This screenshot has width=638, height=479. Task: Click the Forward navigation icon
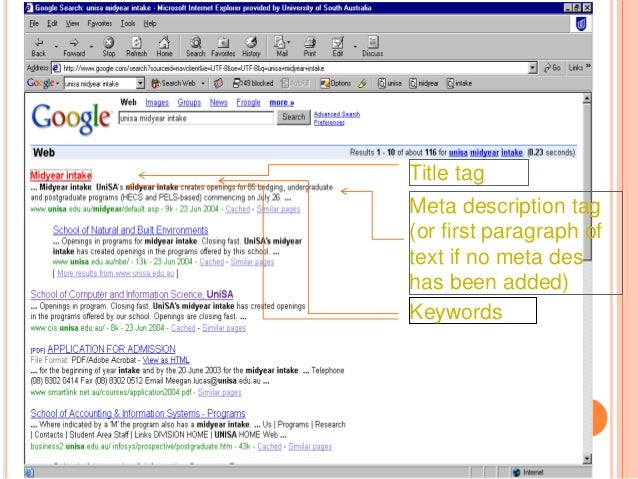coord(74,47)
